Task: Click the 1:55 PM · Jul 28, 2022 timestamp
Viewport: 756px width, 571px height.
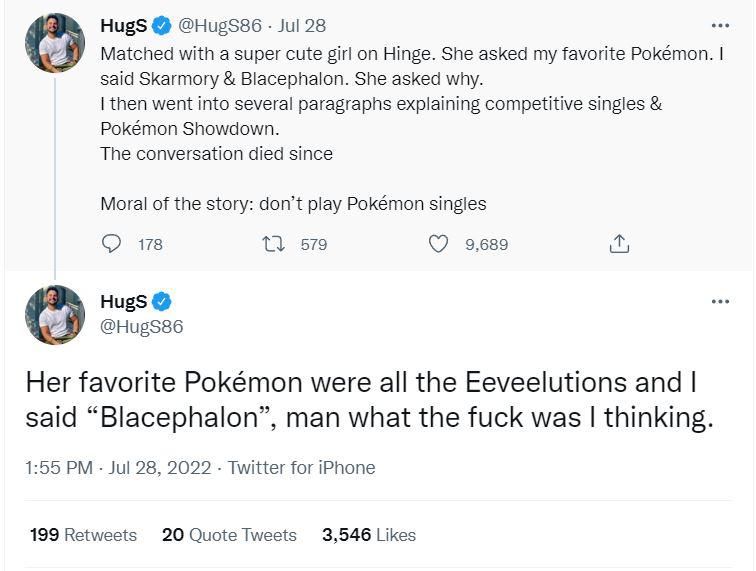Action: coord(118,467)
